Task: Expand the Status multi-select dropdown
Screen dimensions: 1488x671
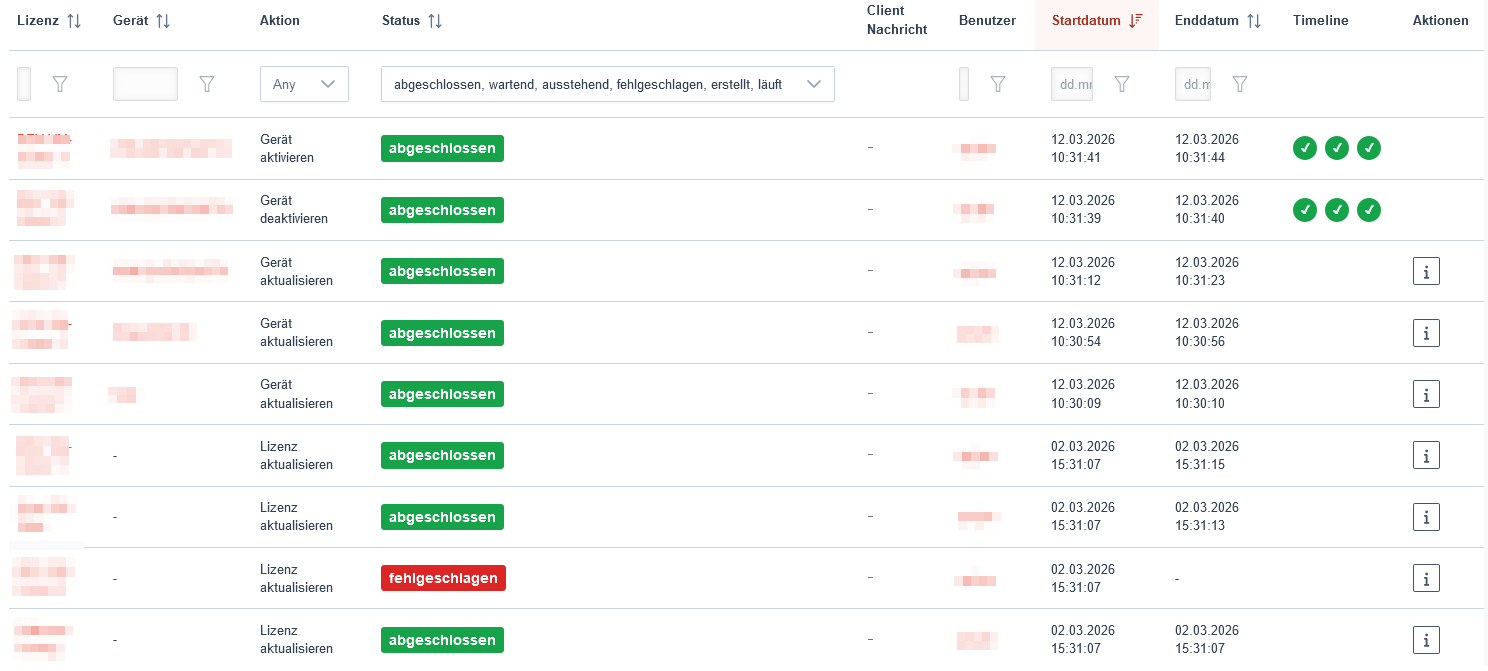Action: click(607, 85)
